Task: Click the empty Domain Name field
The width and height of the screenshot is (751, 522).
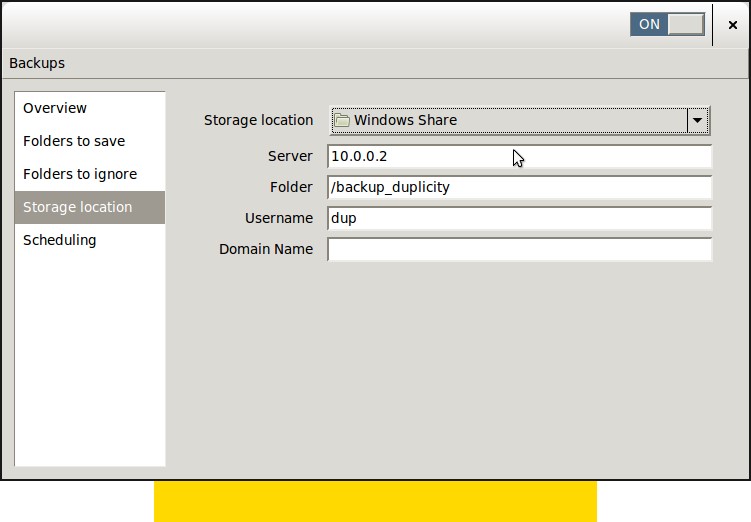Action: (x=519, y=250)
